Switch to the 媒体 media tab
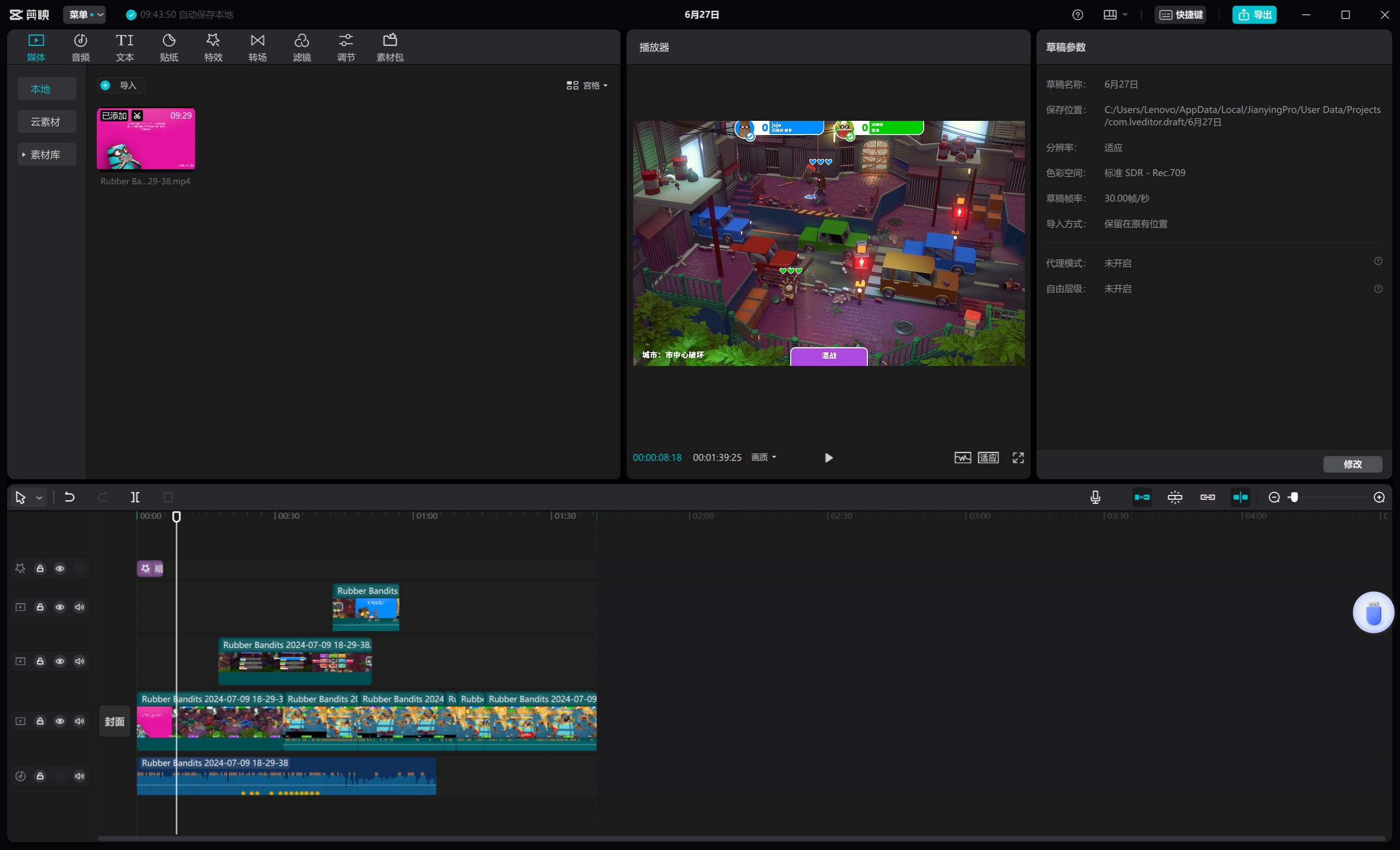This screenshot has width=1400, height=850. tap(36, 47)
